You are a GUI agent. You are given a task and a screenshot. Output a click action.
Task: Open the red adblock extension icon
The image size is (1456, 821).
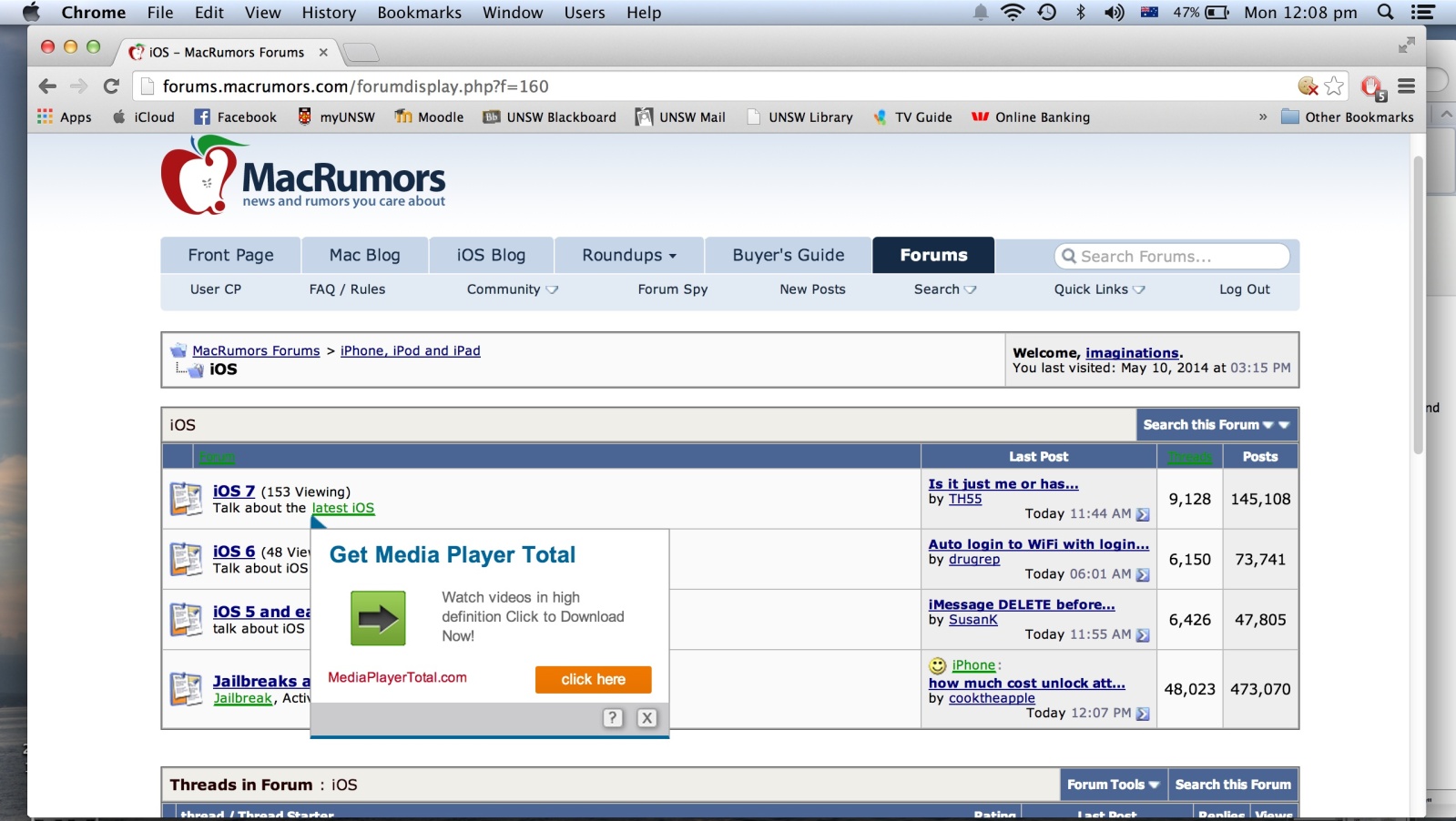[x=1372, y=87]
